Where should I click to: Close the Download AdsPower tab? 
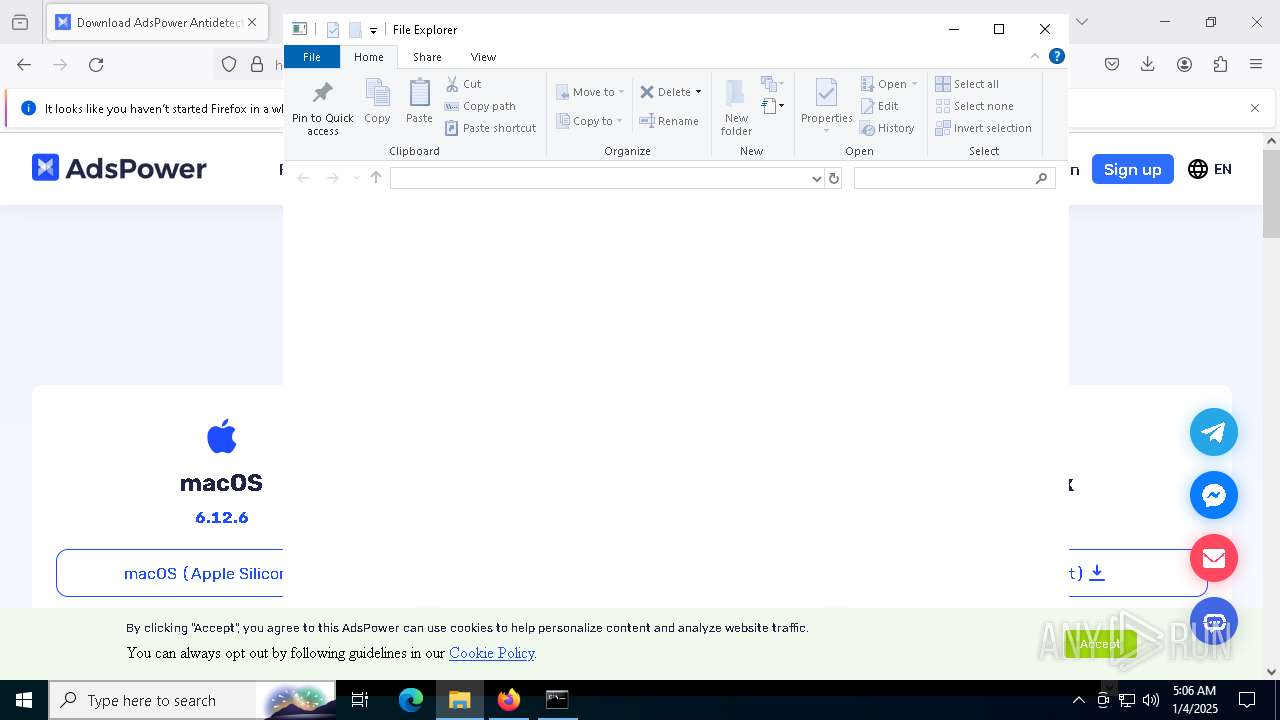(252, 22)
